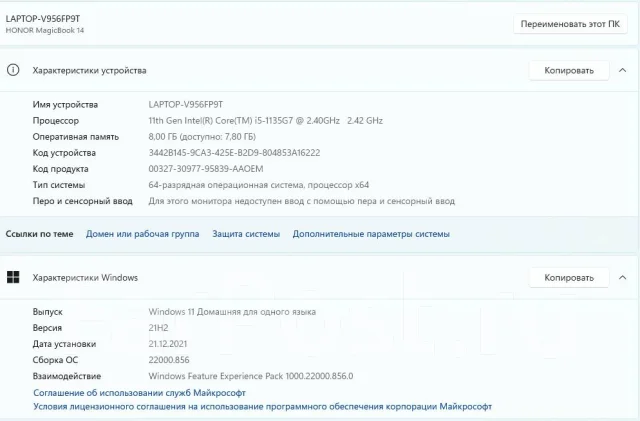Open Дополнительные параметры системы link
The height and width of the screenshot is (421, 640).
(371, 234)
